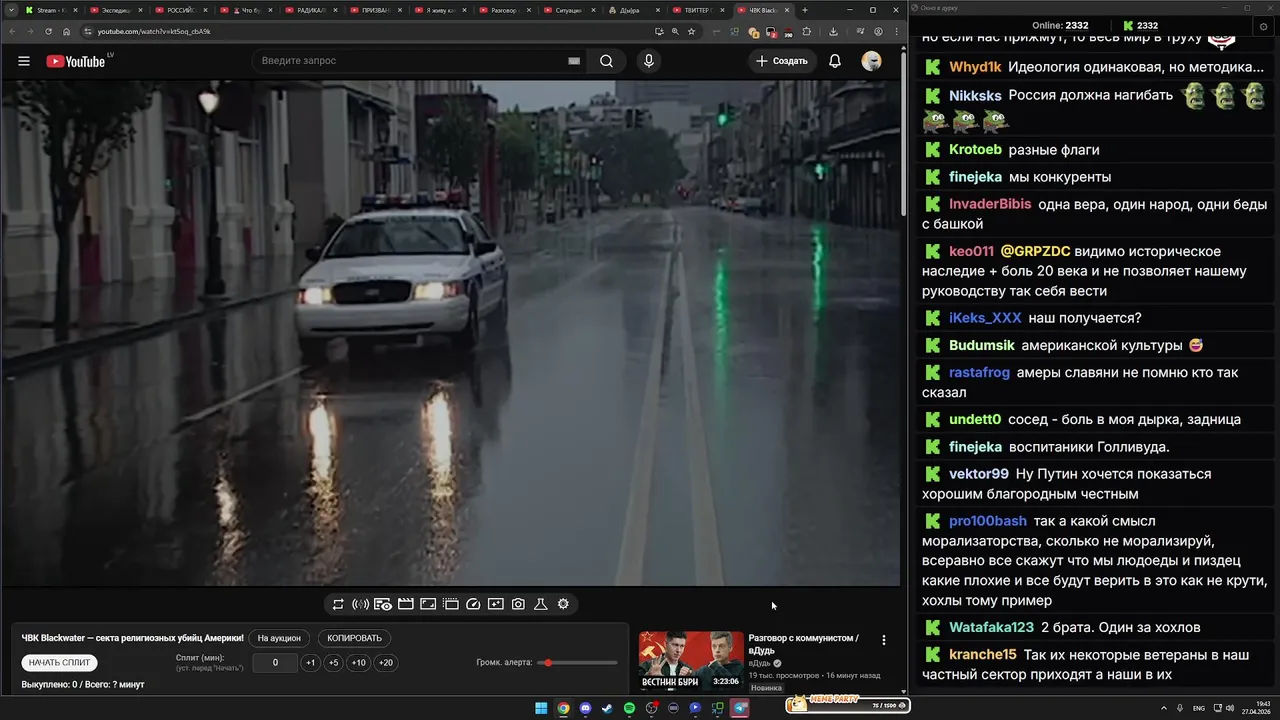Open a new browser tab

(x=805, y=10)
